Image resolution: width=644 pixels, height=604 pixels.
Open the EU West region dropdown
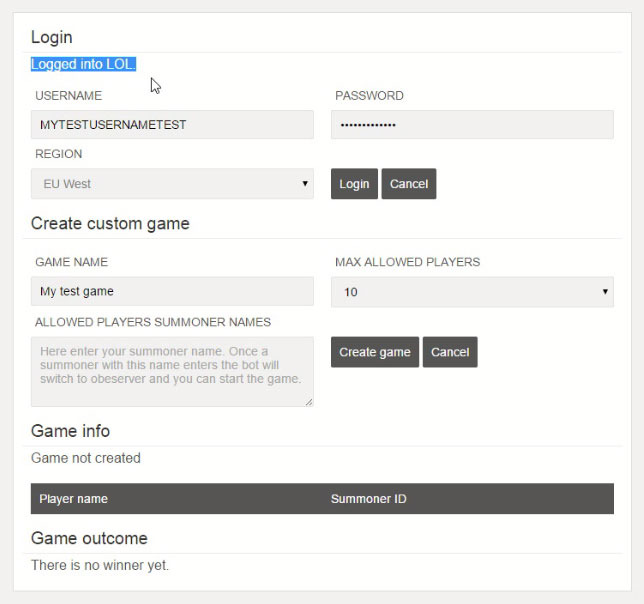click(x=172, y=184)
